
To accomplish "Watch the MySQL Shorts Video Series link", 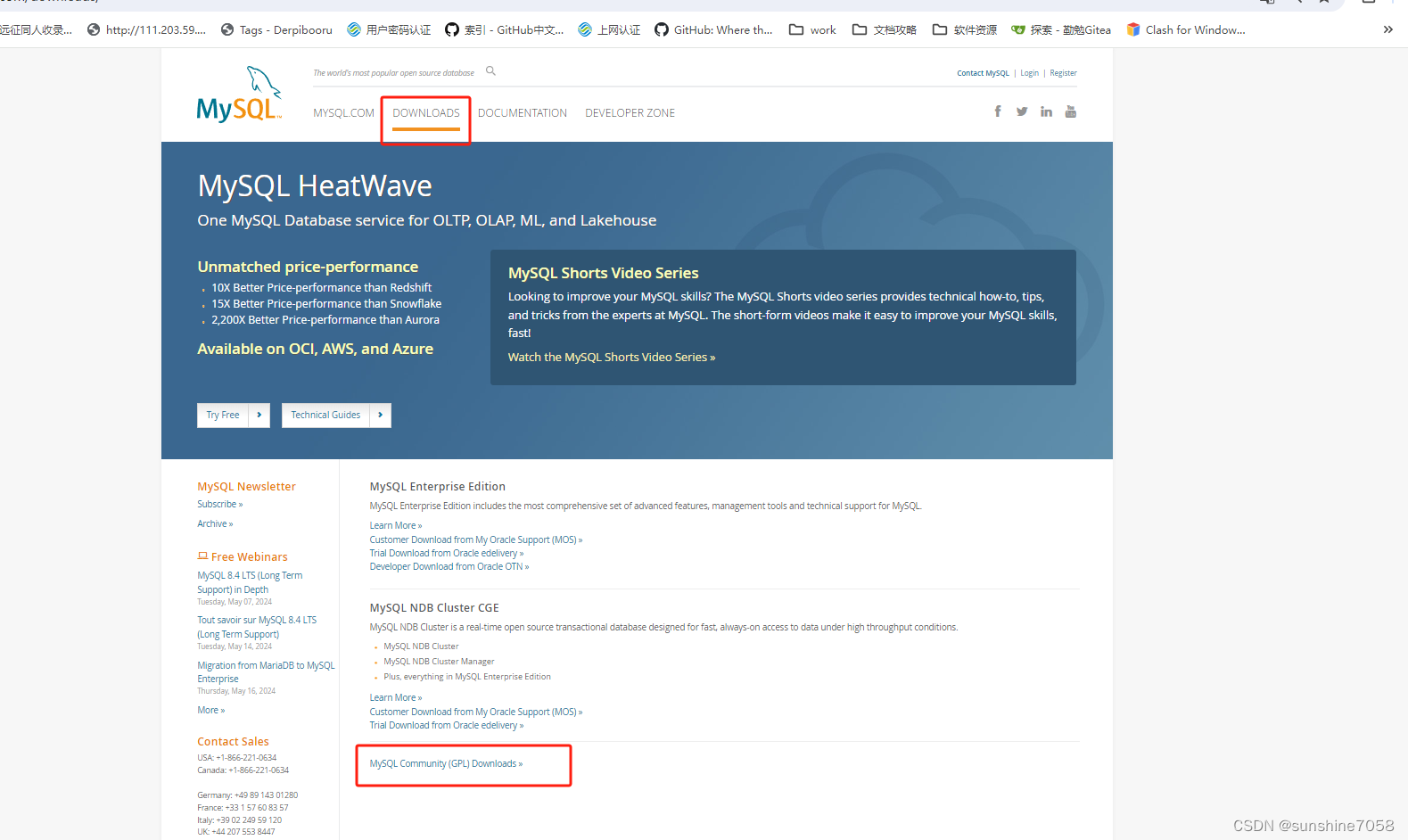I will coord(612,357).
